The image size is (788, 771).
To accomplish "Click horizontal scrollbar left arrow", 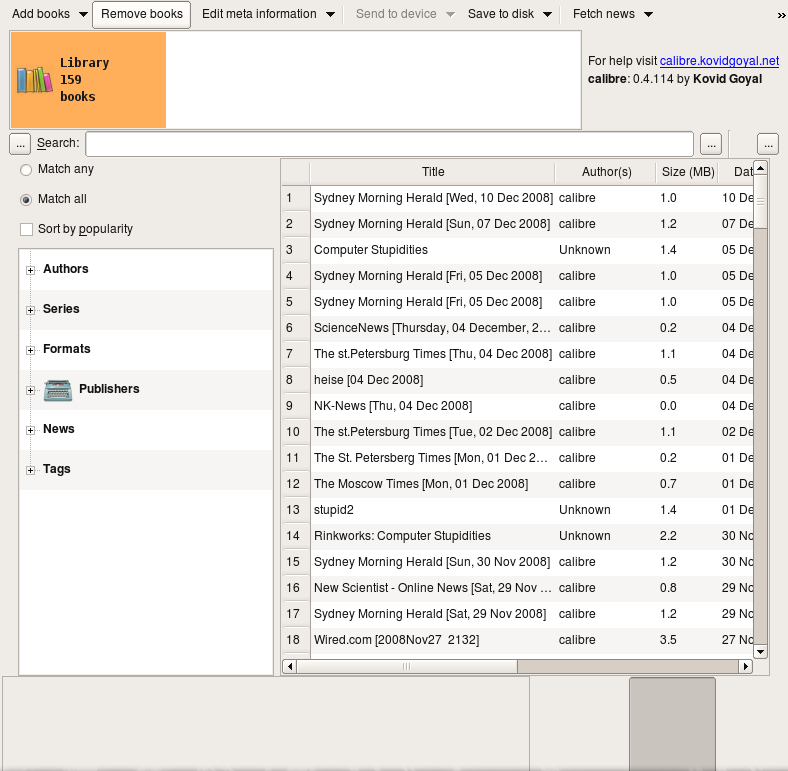I will pyautogui.click(x=289, y=666).
